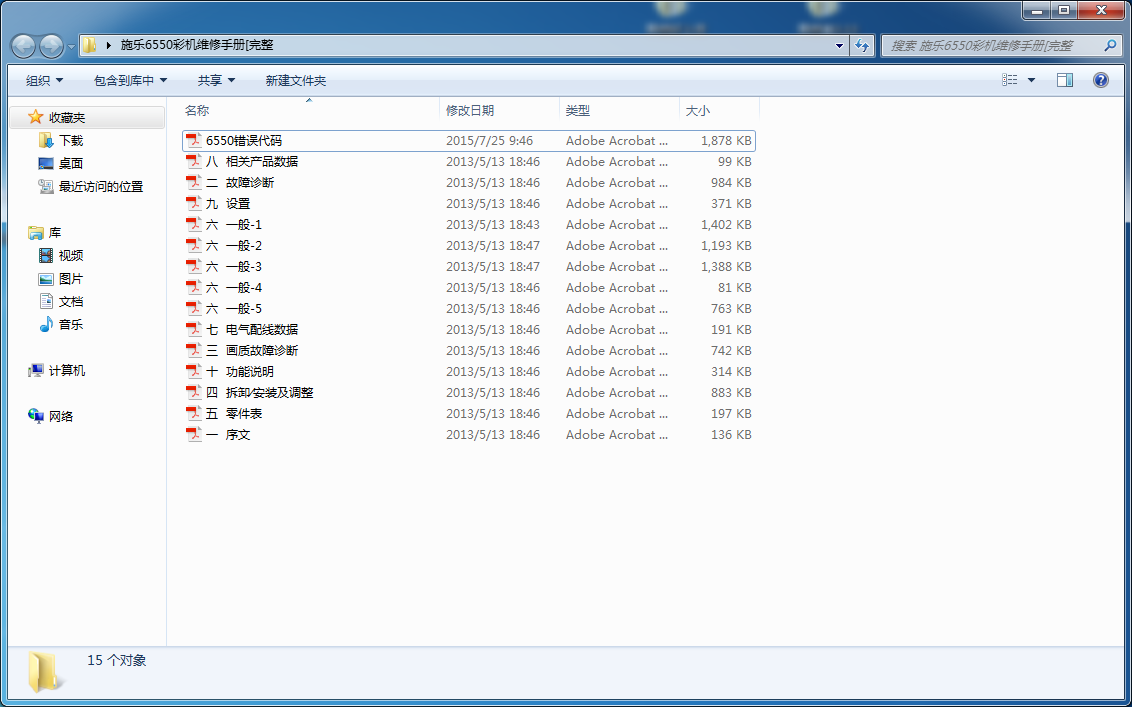
Task: Click the 新建文件夹 button
Action: (295, 80)
